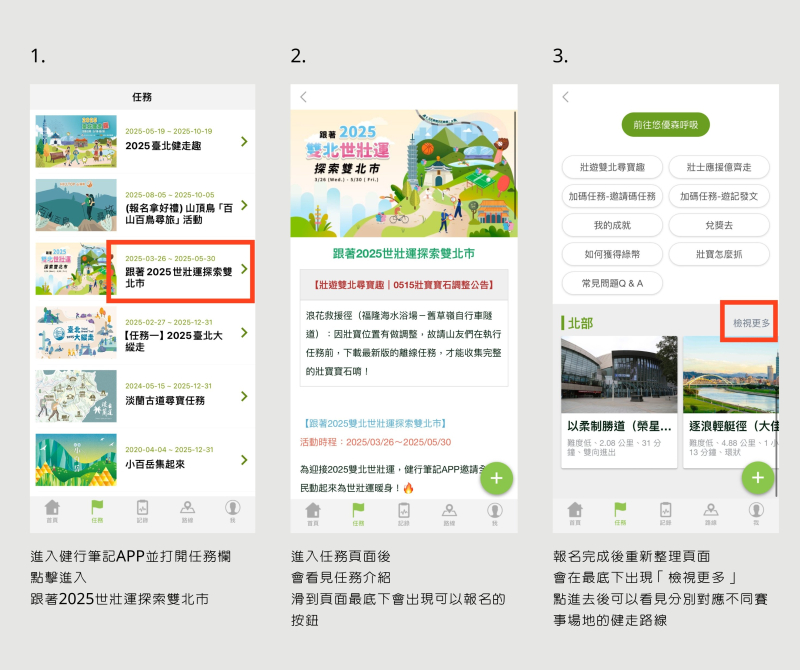Open the 以柔制勝道 route card
Viewport: 800px width, 670px height.
618,400
